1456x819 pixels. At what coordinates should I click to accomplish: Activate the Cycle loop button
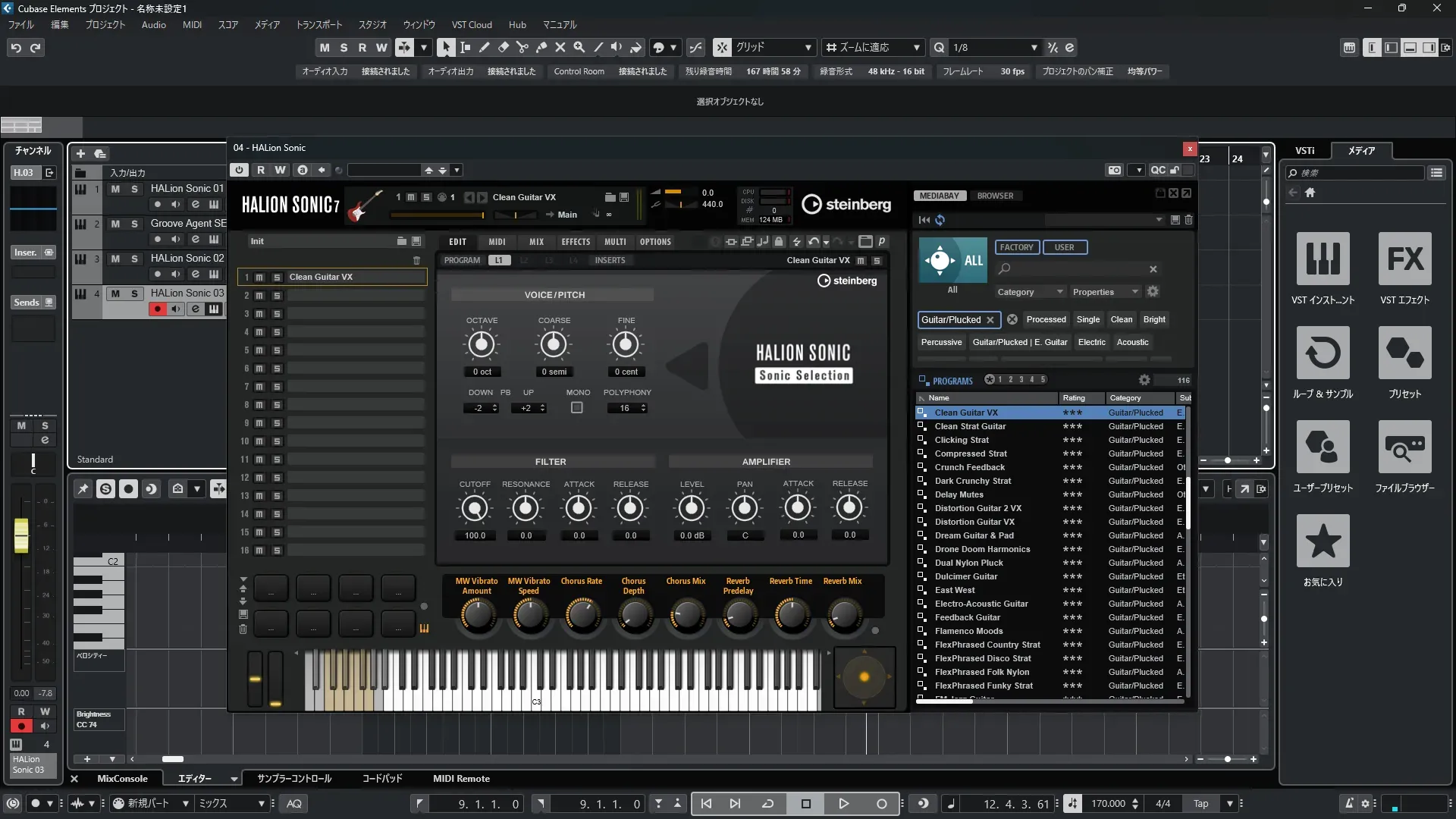click(767, 804)
